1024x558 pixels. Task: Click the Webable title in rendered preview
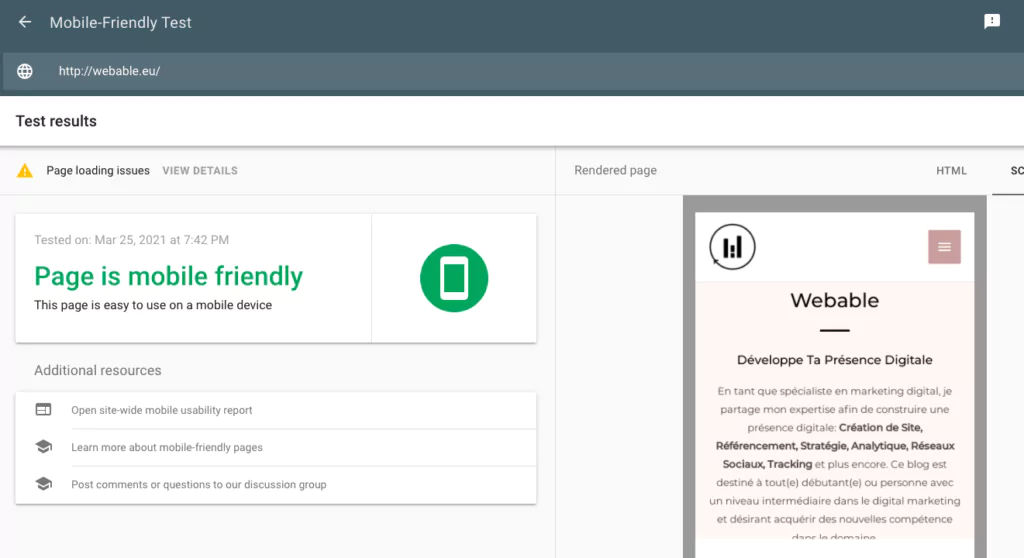tap(834, 300)
